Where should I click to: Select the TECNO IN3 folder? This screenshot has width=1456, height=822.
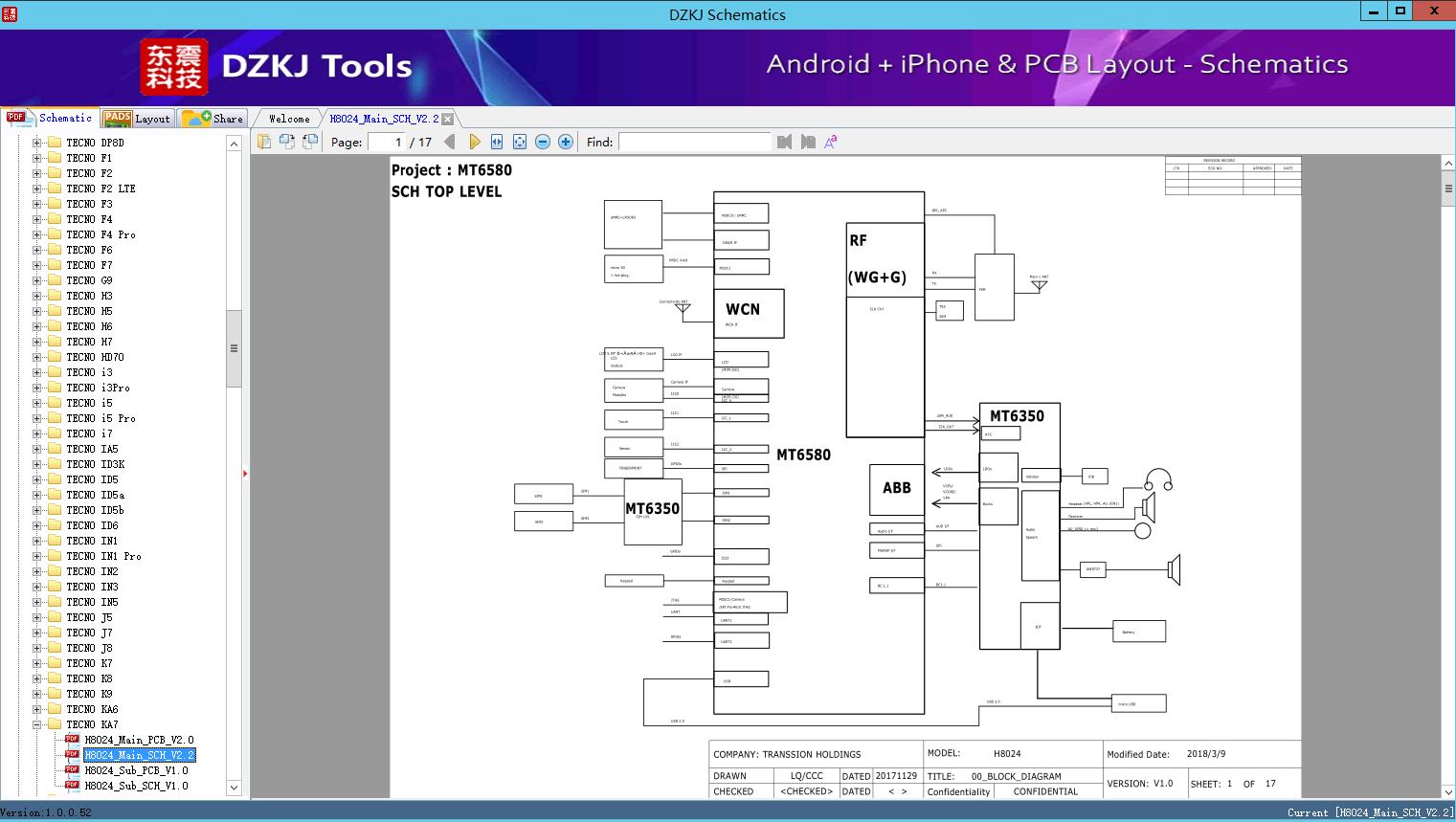click(x=92, y=587)
